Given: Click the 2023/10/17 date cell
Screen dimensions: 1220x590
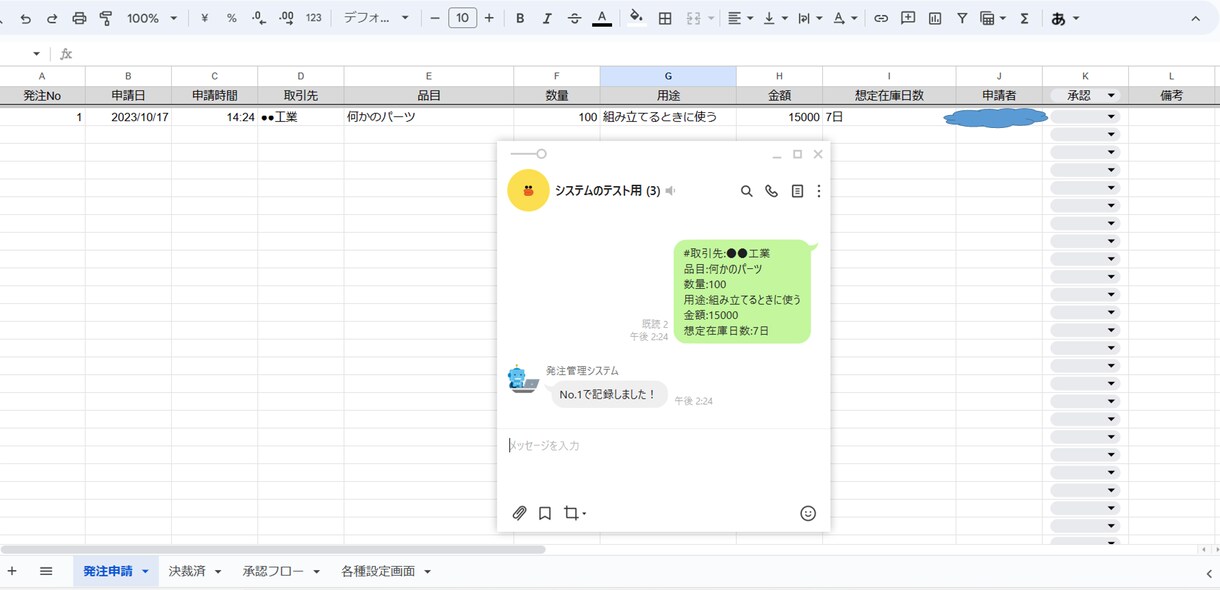Looking at the screenshot, I should coord(128,117).
